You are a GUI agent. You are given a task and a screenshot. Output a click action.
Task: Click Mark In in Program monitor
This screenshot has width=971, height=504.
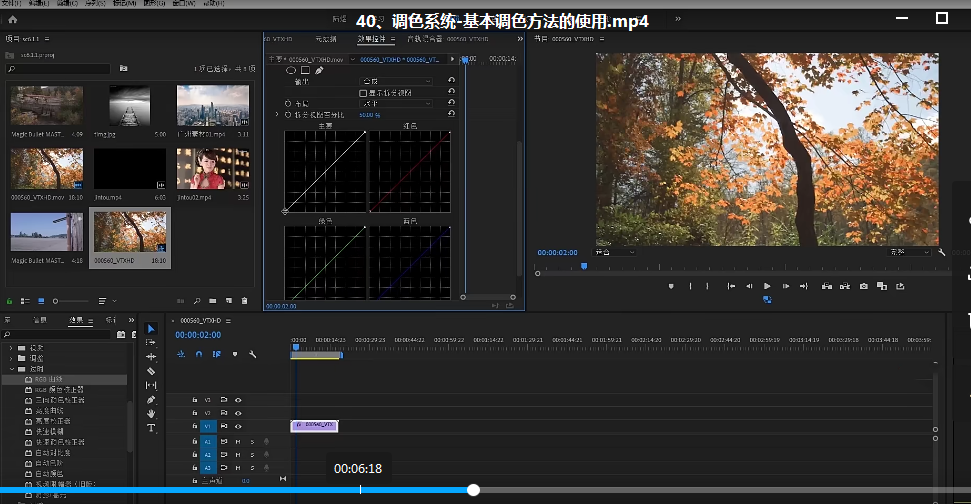point(690,286)
